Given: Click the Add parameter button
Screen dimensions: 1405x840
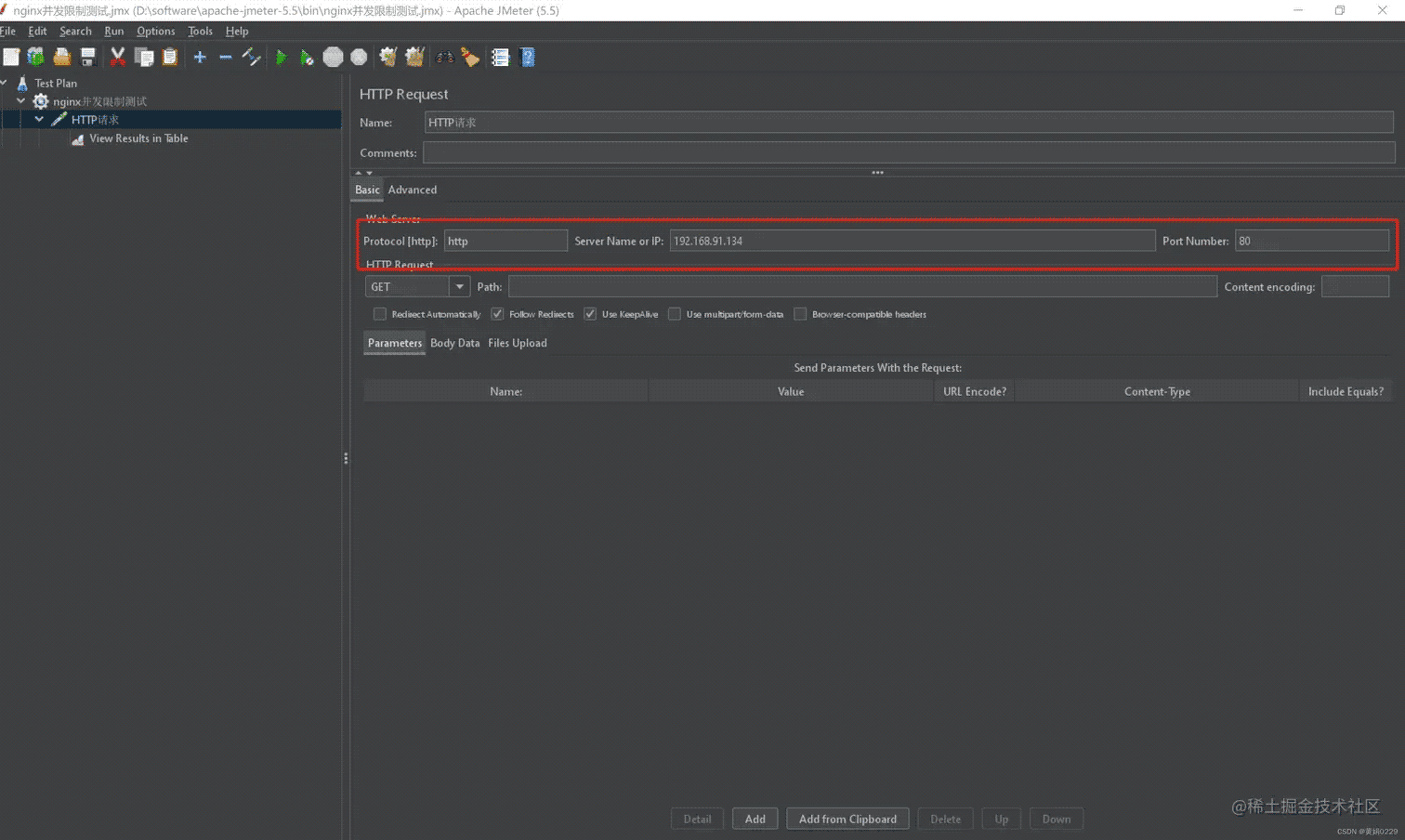Looking at the screenshot, I should 755,819.
